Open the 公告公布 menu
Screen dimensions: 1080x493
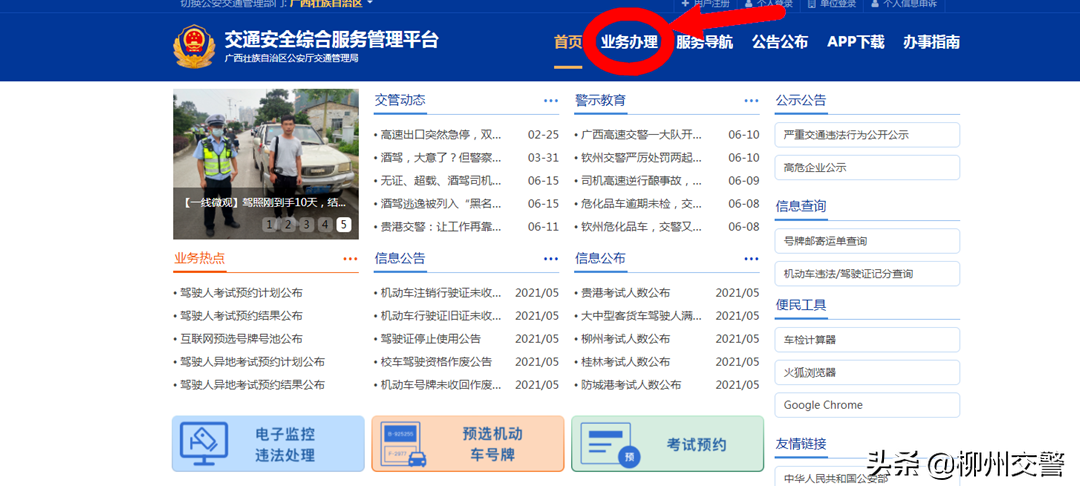click(x=780, y=42)
